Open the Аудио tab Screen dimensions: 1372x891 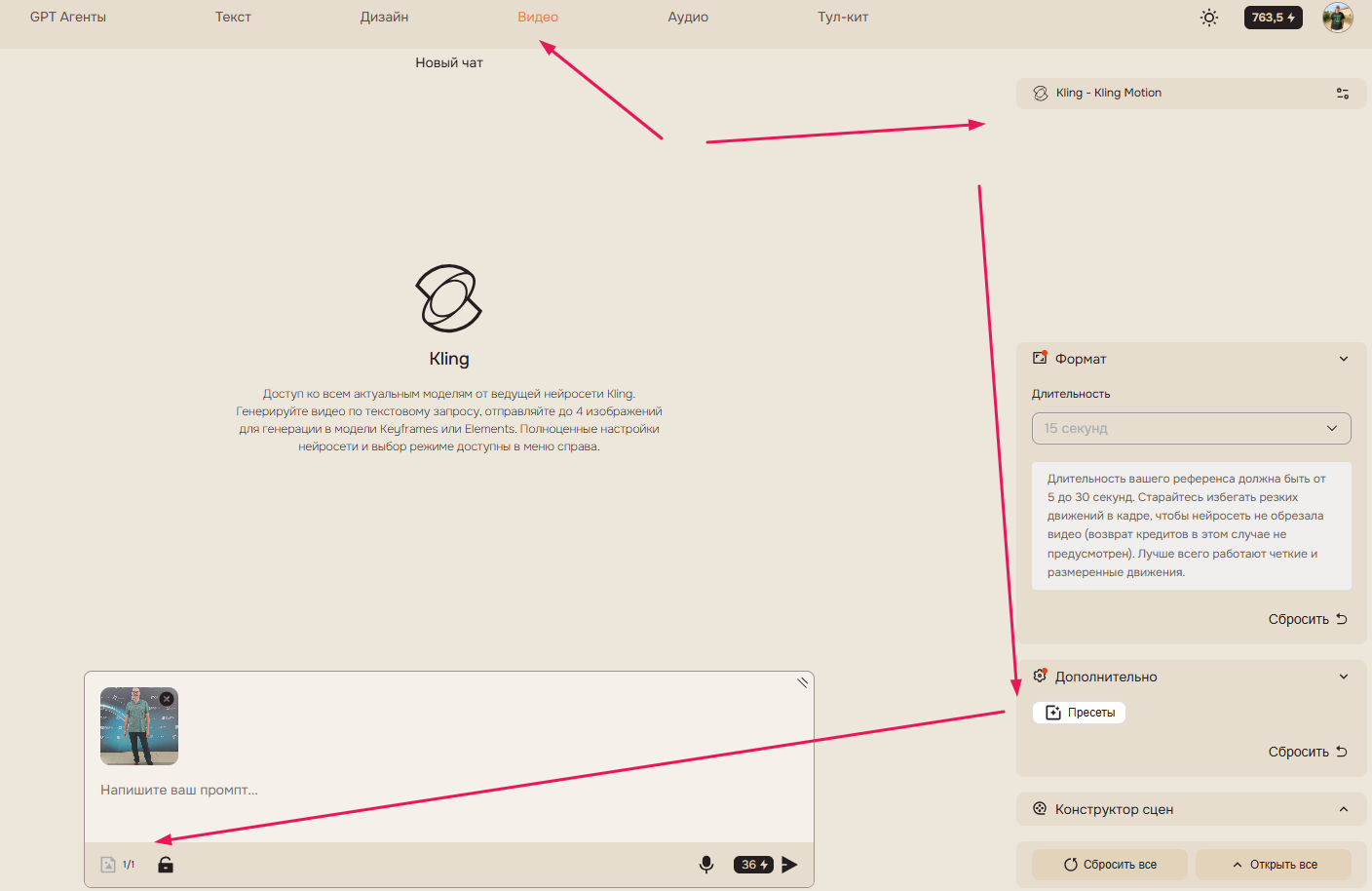pyautogui.click(x=688, y=17)
